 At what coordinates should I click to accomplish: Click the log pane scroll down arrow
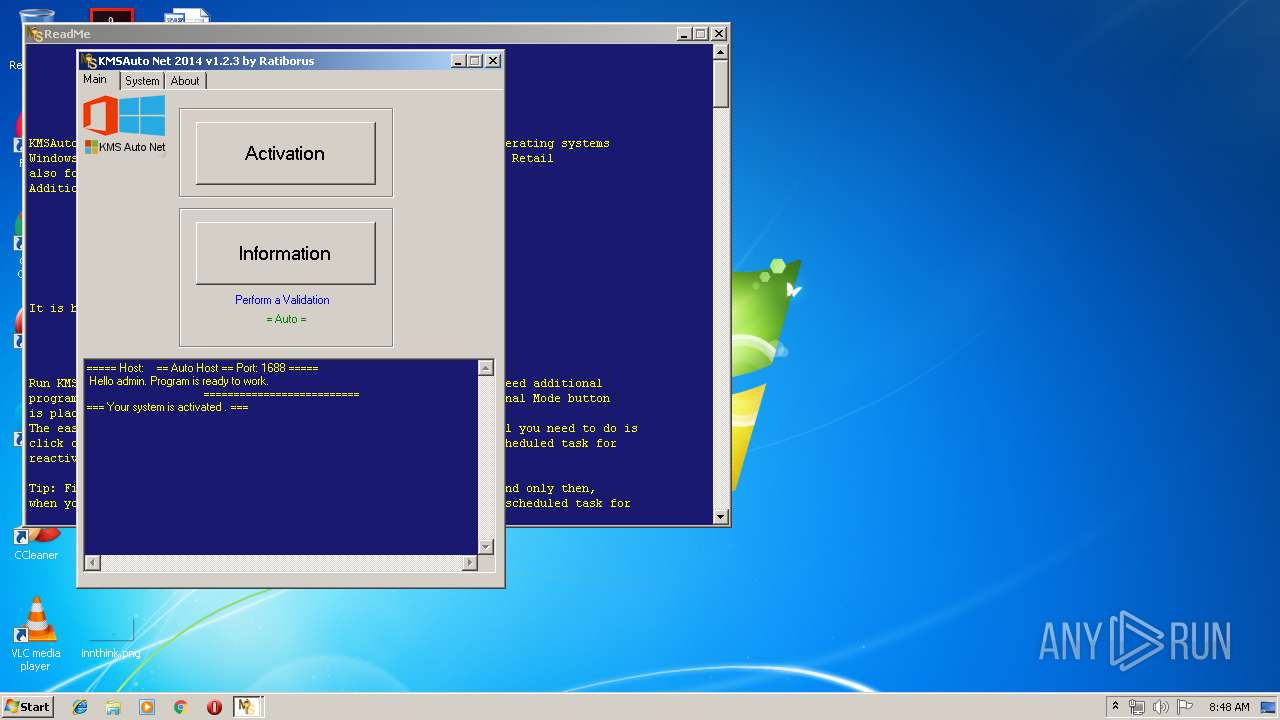coord(486,547)
